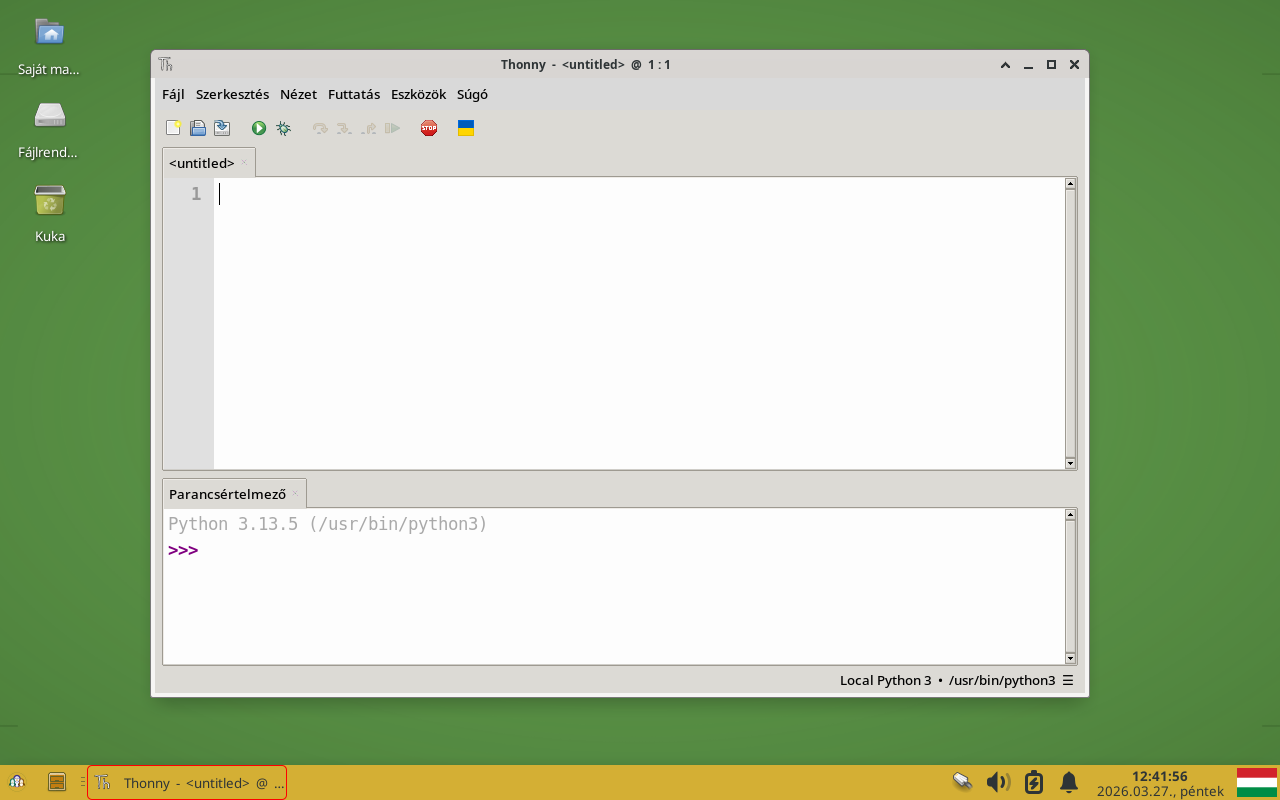The image size is (1280, 800).
Task: Expand the Fájl menu
Action: tap(173, 94)
